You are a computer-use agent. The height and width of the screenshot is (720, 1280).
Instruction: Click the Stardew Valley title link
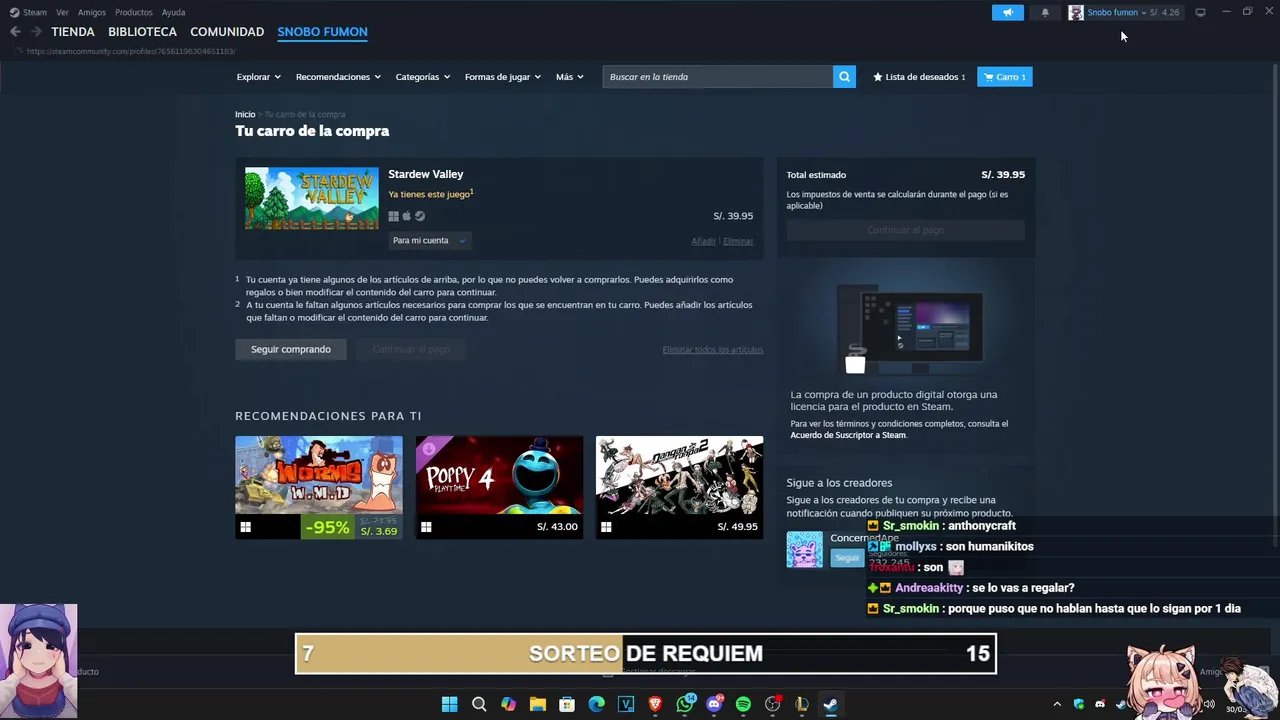click(x=426, y=174)
